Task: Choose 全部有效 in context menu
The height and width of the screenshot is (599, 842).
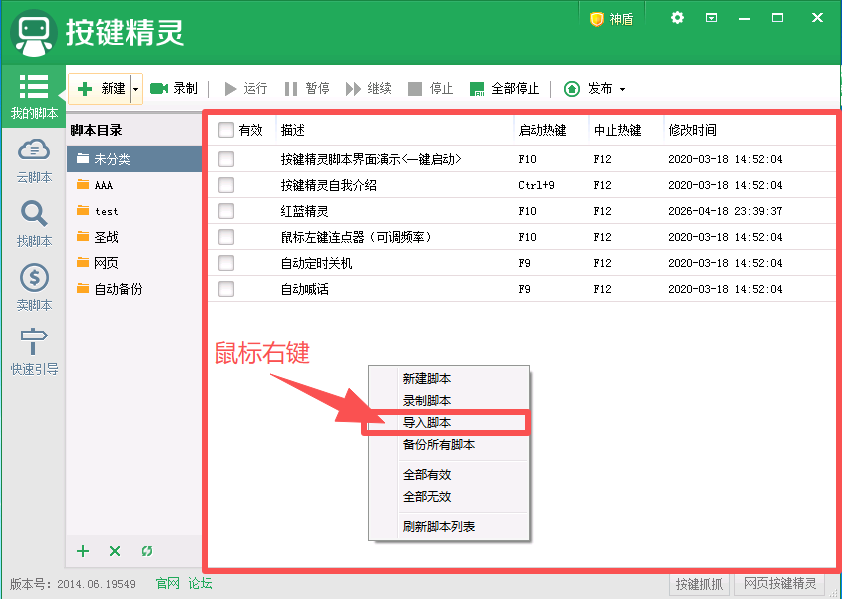Action: point(449,475)
